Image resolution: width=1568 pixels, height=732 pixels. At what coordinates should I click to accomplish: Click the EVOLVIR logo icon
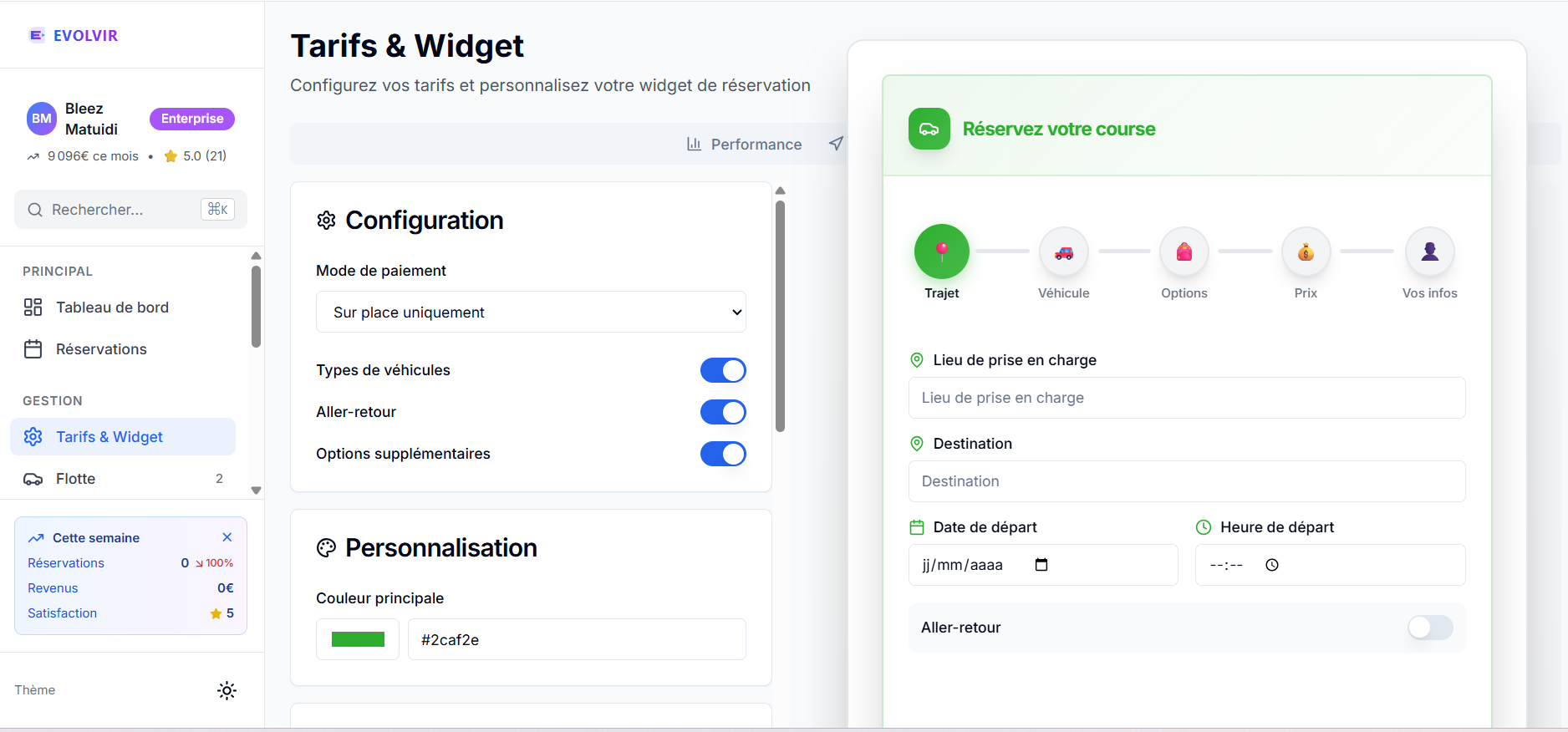[x=37, y=35]
